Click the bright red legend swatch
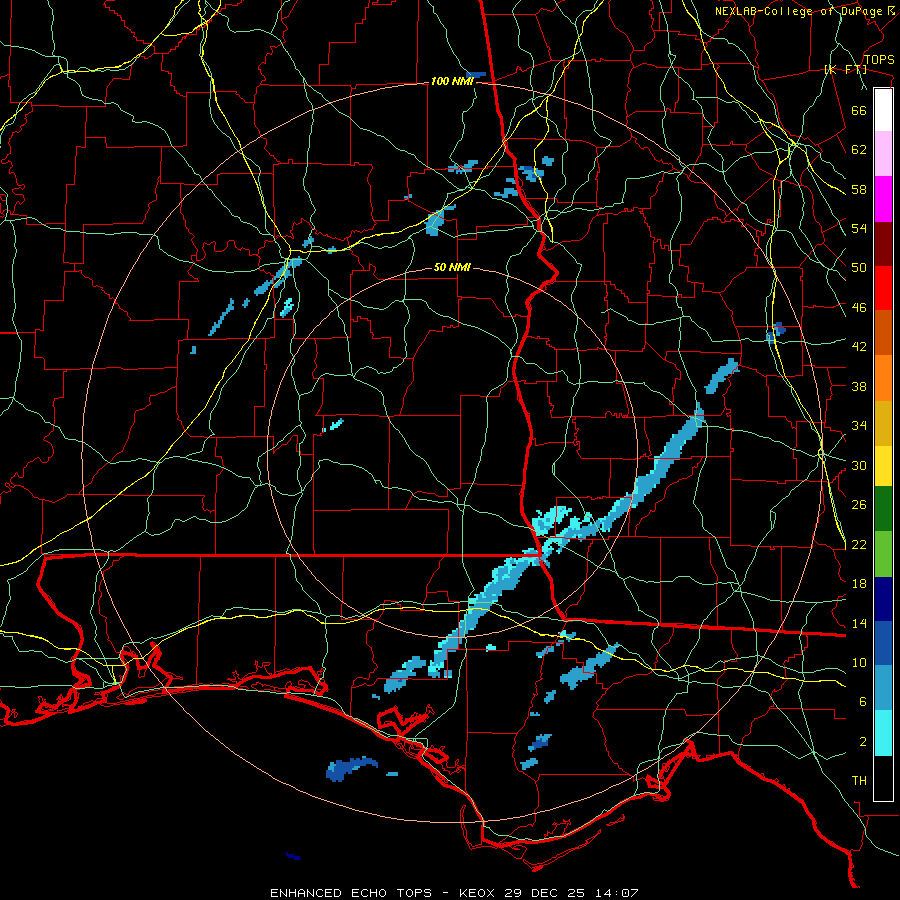Screen dimensions: 900x900 [x=883, y=288]
